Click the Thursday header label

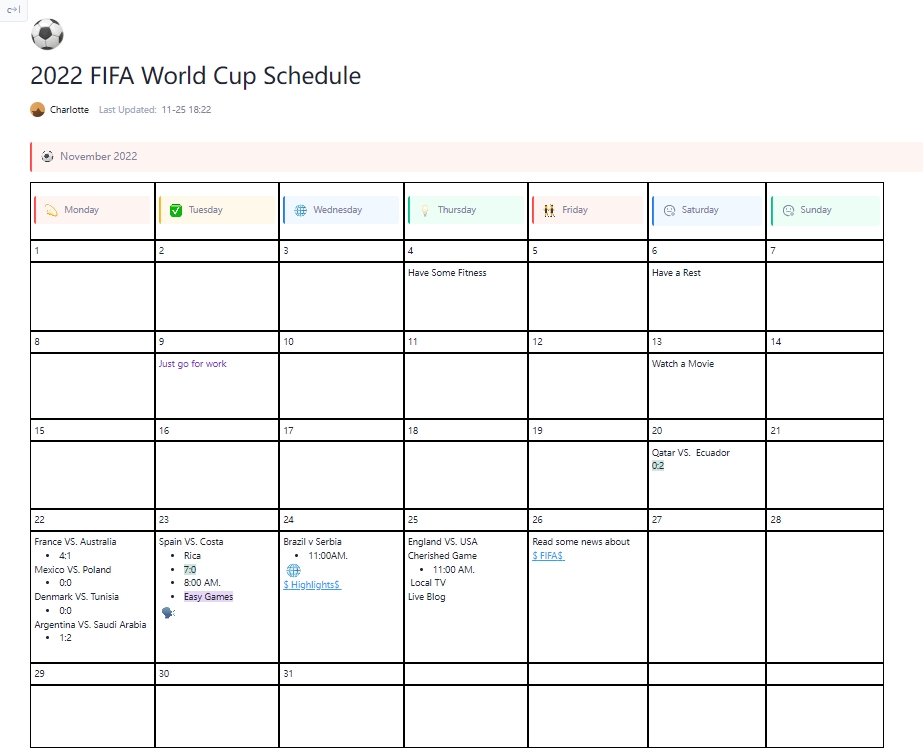[457, 210]
